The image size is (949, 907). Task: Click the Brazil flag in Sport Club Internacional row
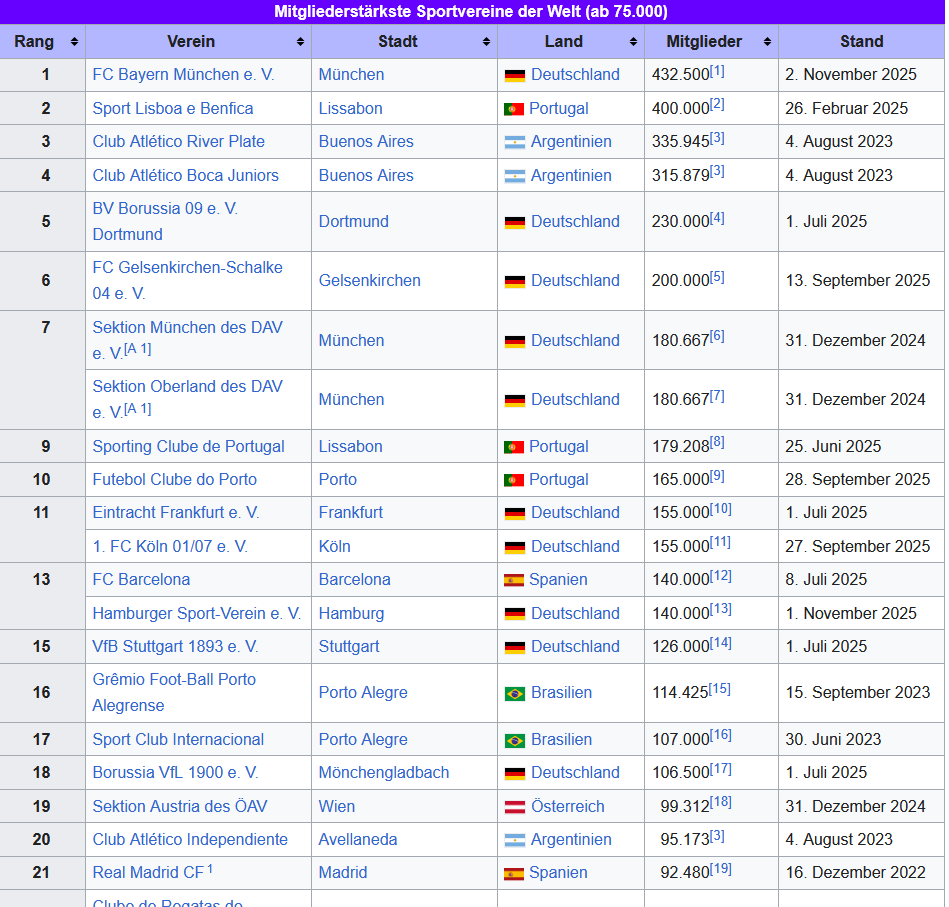(514, 741)
